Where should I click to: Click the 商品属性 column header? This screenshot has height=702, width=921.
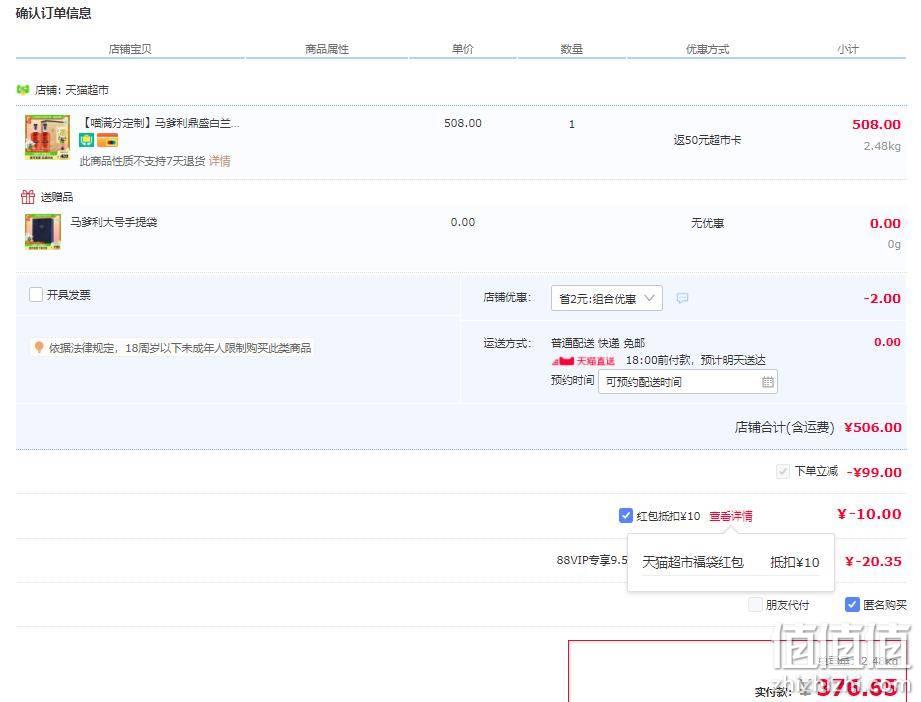[327, 49]
